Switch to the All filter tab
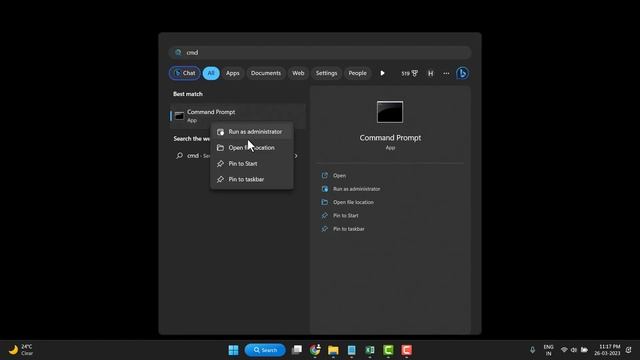Image resolution: width=640 pixels, height=360 pixels. click(x=211, y=73)
